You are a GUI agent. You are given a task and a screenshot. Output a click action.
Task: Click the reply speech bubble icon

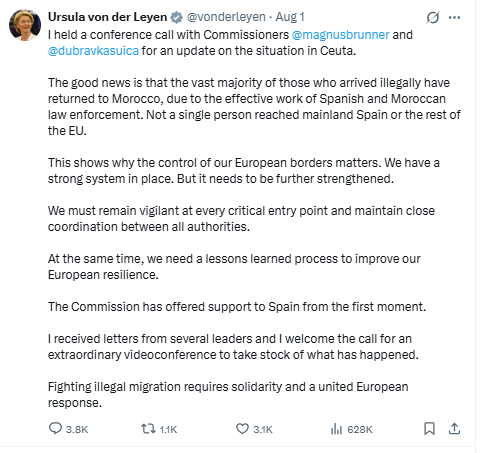(55, 428)
